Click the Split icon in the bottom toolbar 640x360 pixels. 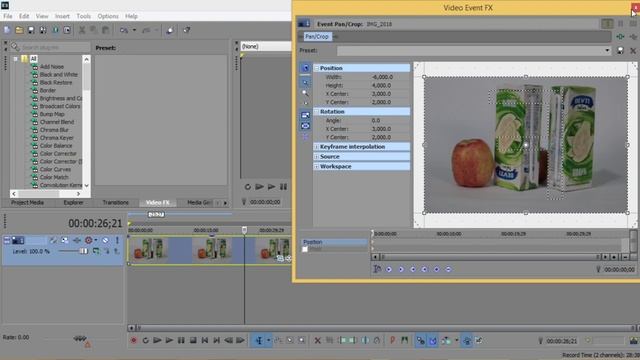(x=365, y=340)
